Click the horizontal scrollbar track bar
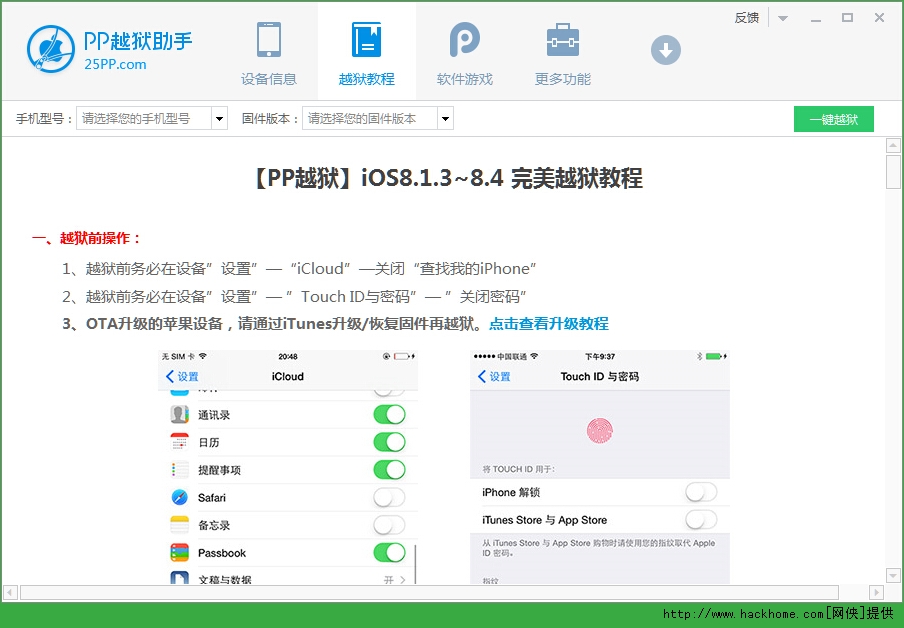This screenshot has height=628, width=904. pyautogui.click(x=430, y=592)
